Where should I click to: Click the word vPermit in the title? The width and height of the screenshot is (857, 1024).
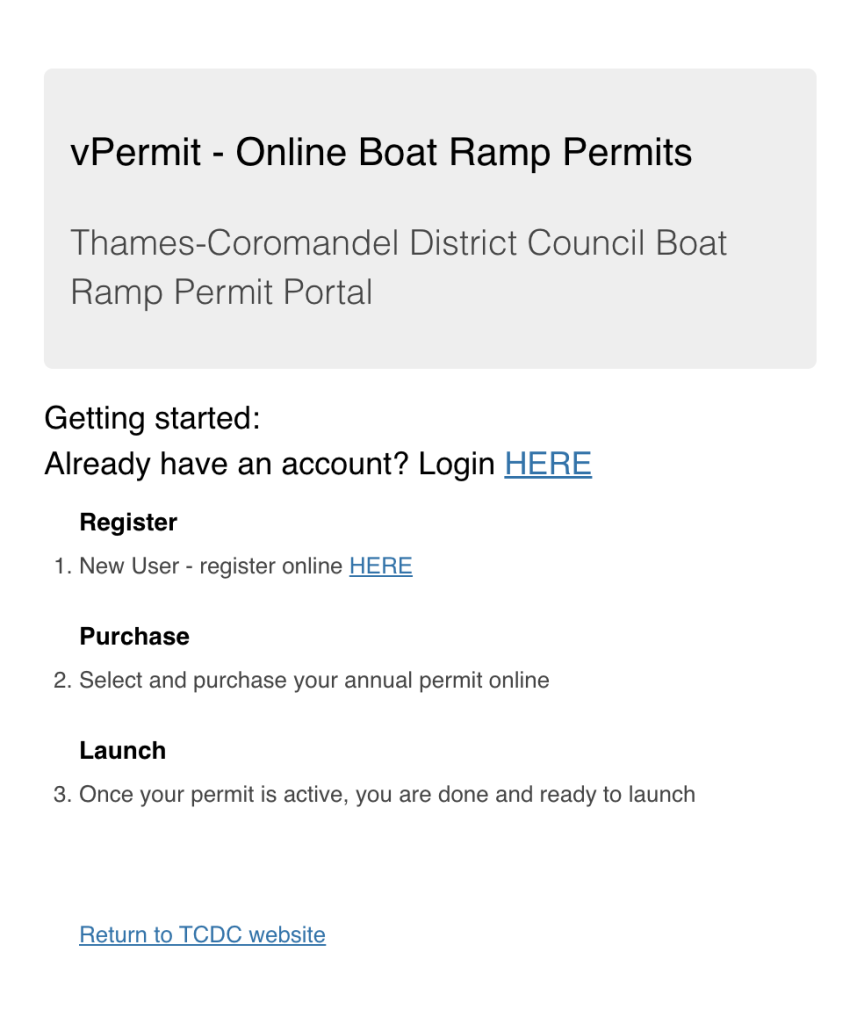135,152
